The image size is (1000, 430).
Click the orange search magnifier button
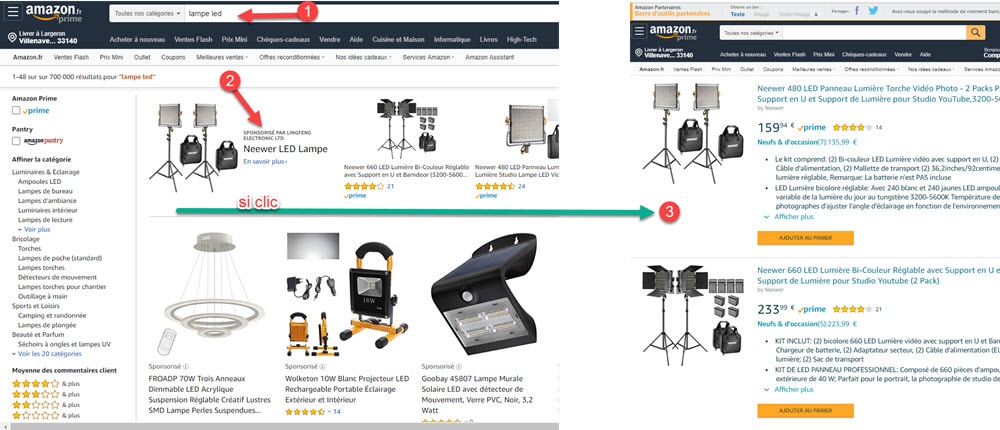(975, 33)
